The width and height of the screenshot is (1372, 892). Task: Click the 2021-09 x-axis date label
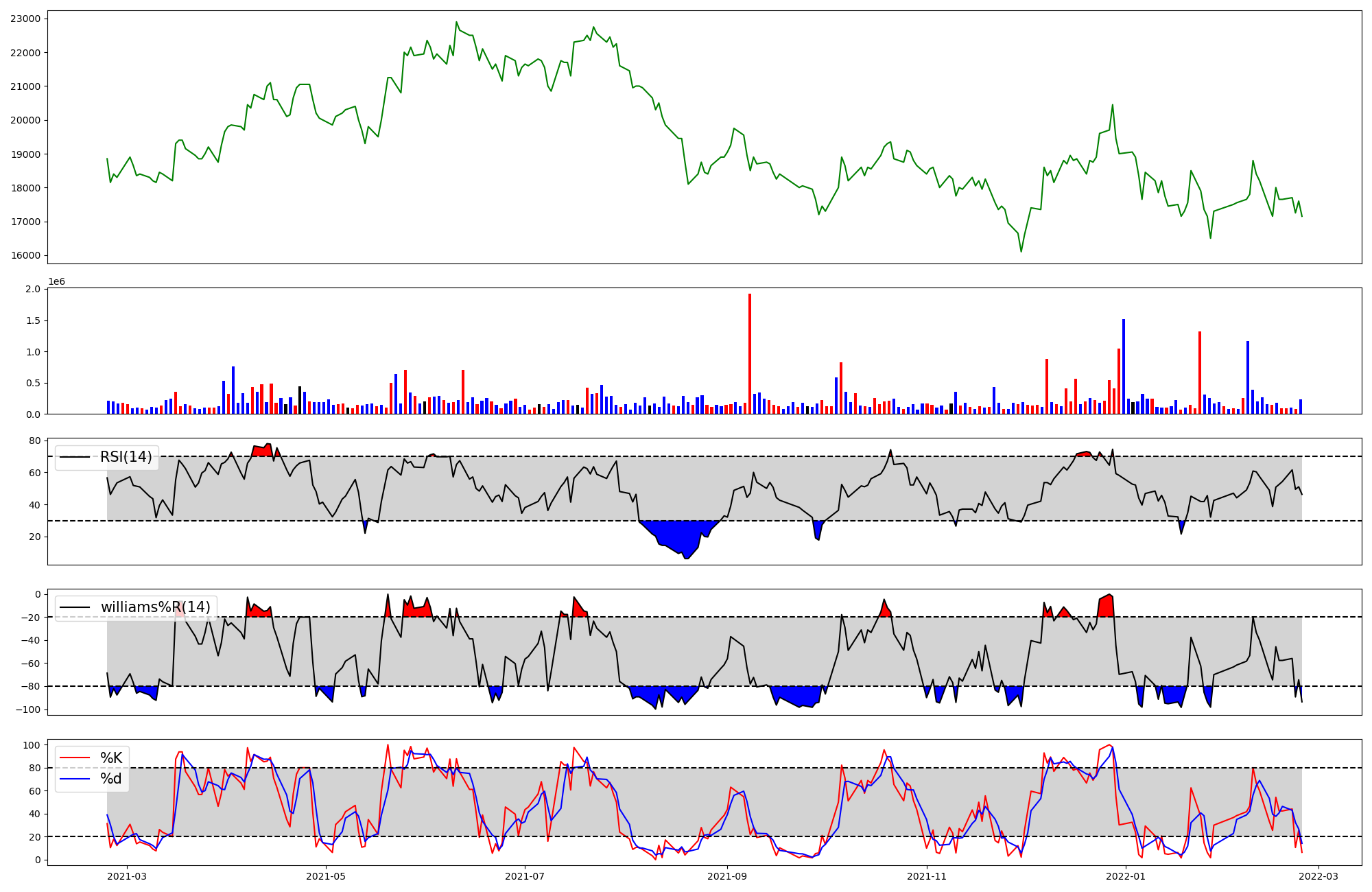pyautogui.click(x=727, y=876)
